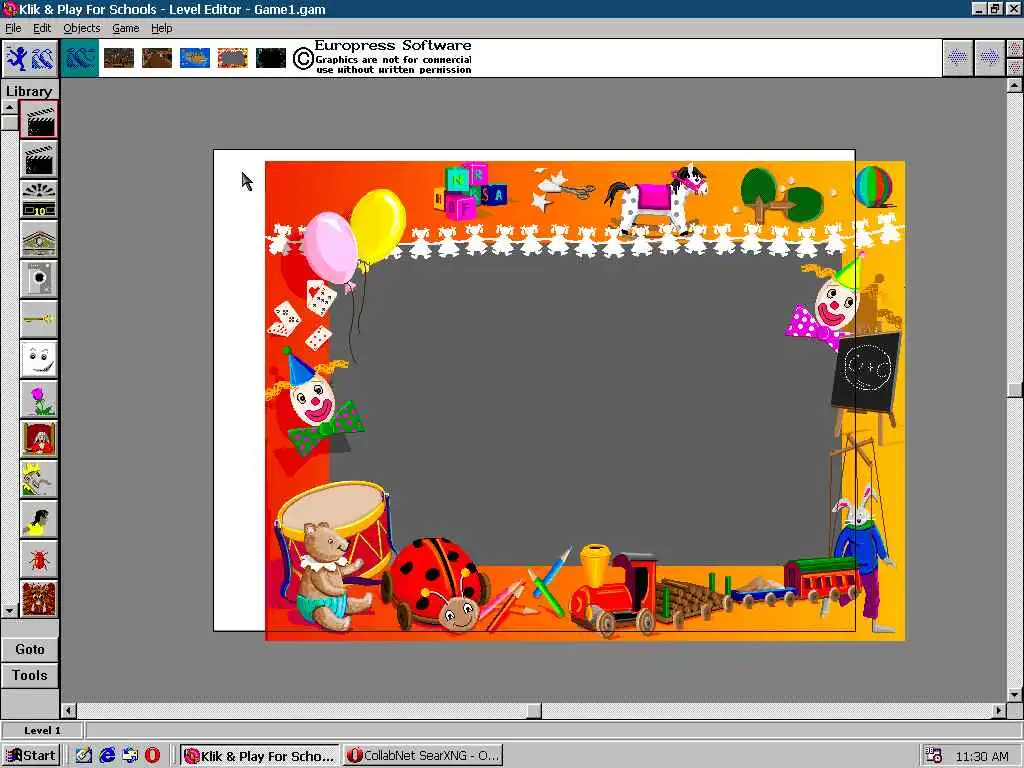Click the toy-frame backdrop in play area
The width and height of the screenshot is (1024, 768).
click(584, 400)
